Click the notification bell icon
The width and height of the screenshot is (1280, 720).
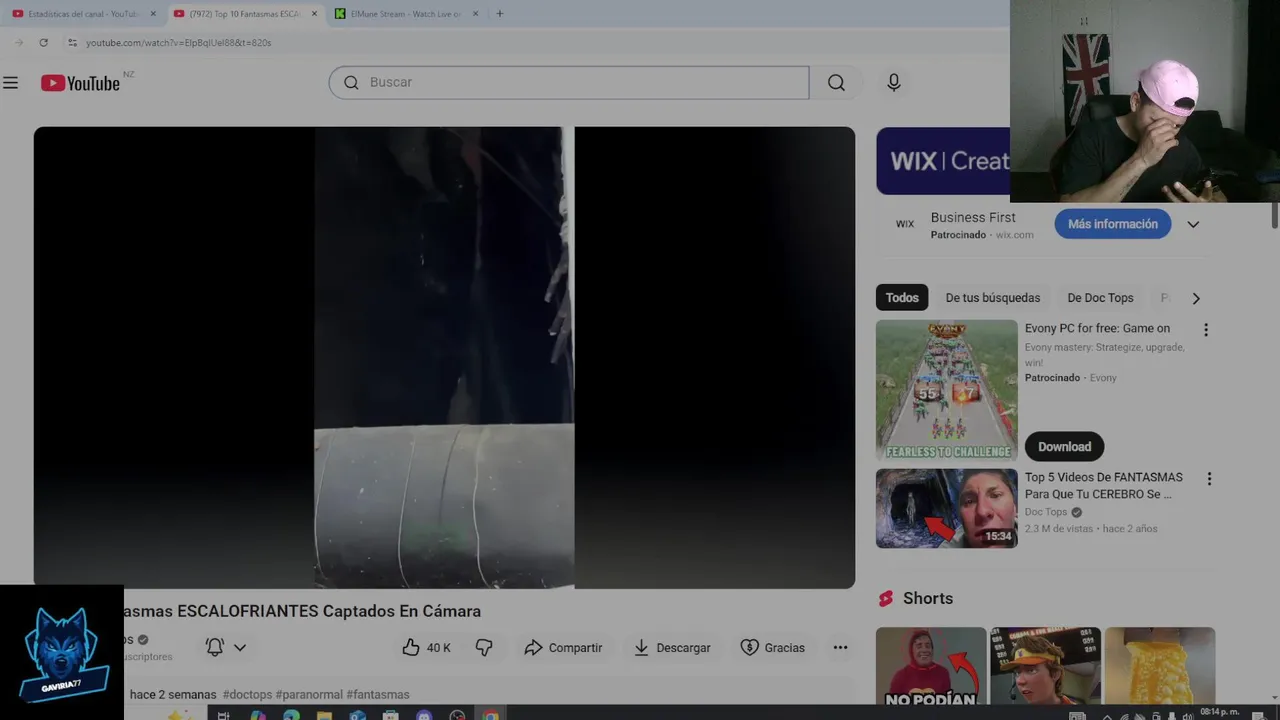pos(214,648)
